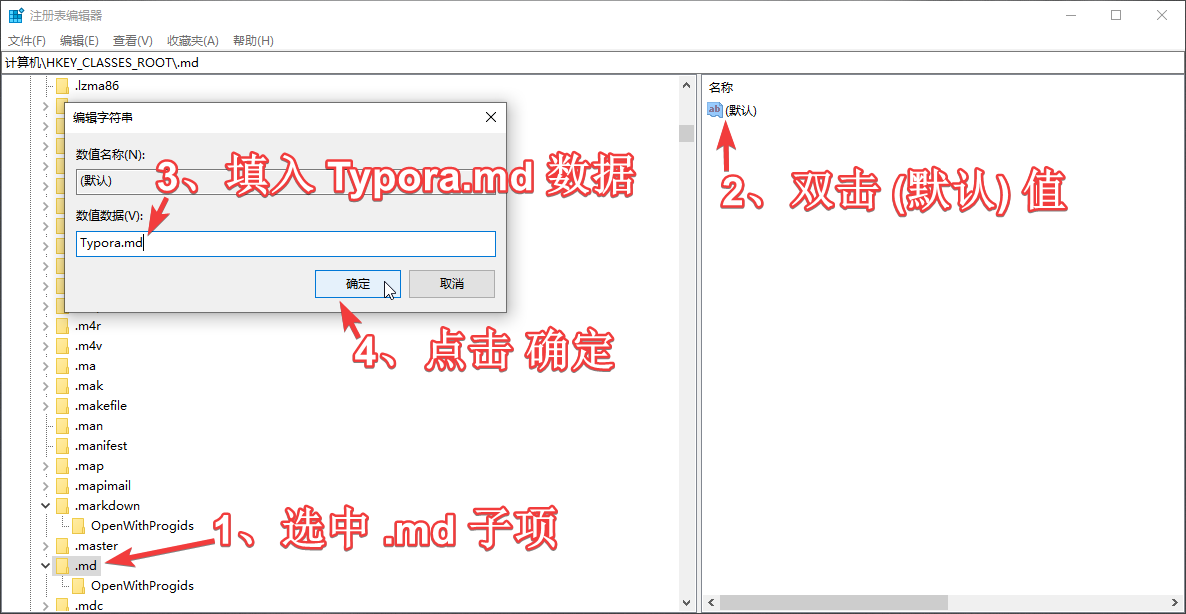This screenshot has width=1186, height=614.
Task: Click the values pane scroll-left arrow
Action: 711,603
